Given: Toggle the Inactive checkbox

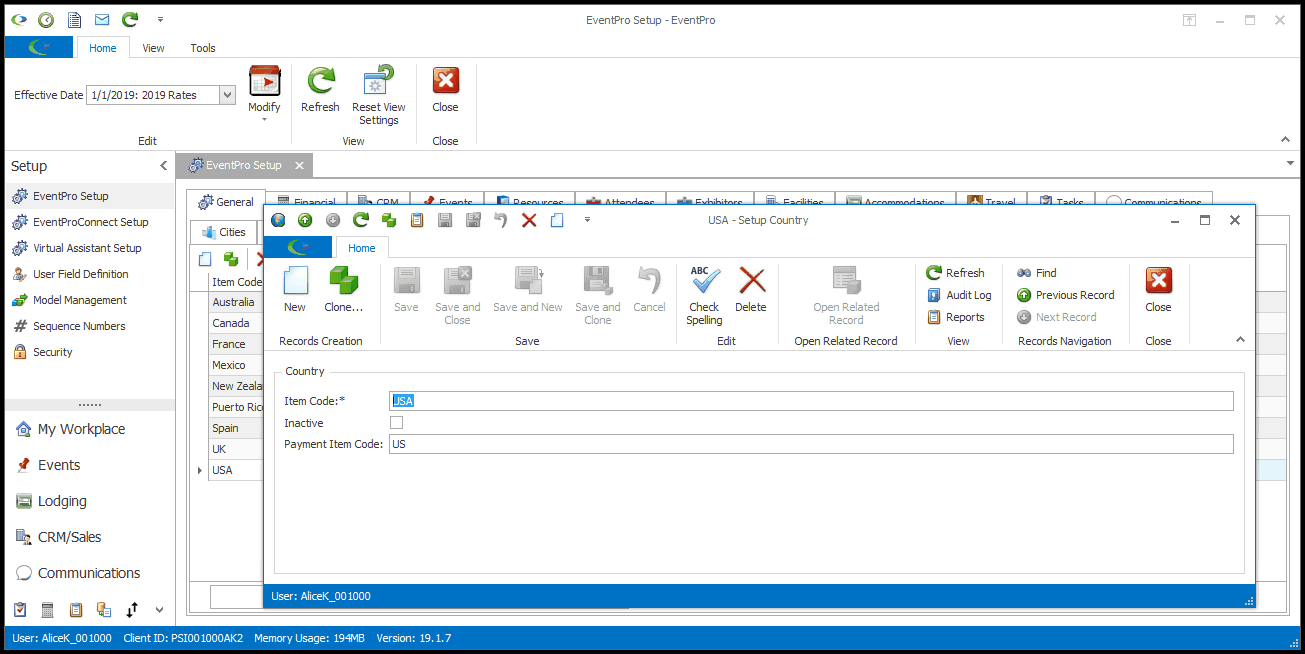Looking at the screenshot, I should point(396,423).
